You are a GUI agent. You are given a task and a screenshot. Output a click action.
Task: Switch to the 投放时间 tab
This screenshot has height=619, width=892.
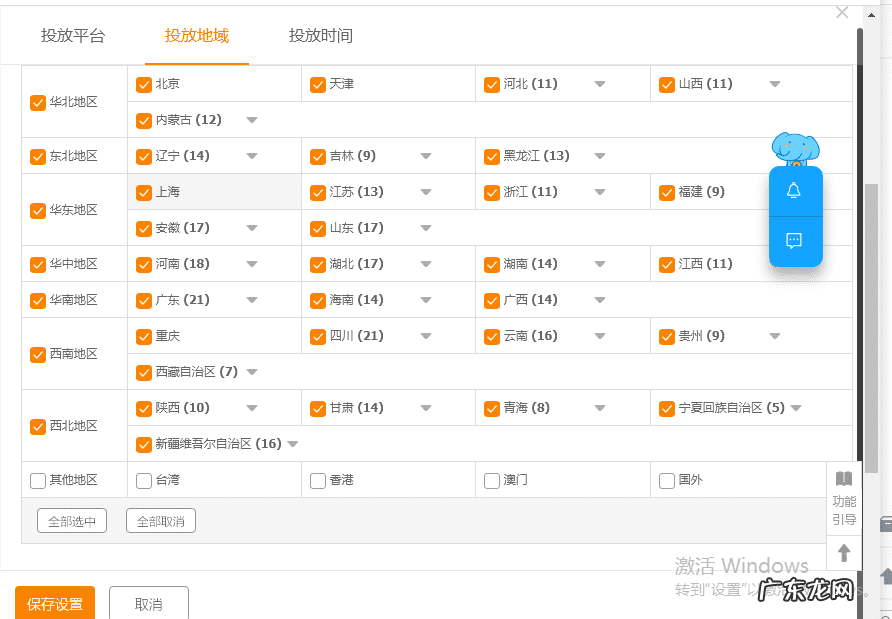(321, 36)
